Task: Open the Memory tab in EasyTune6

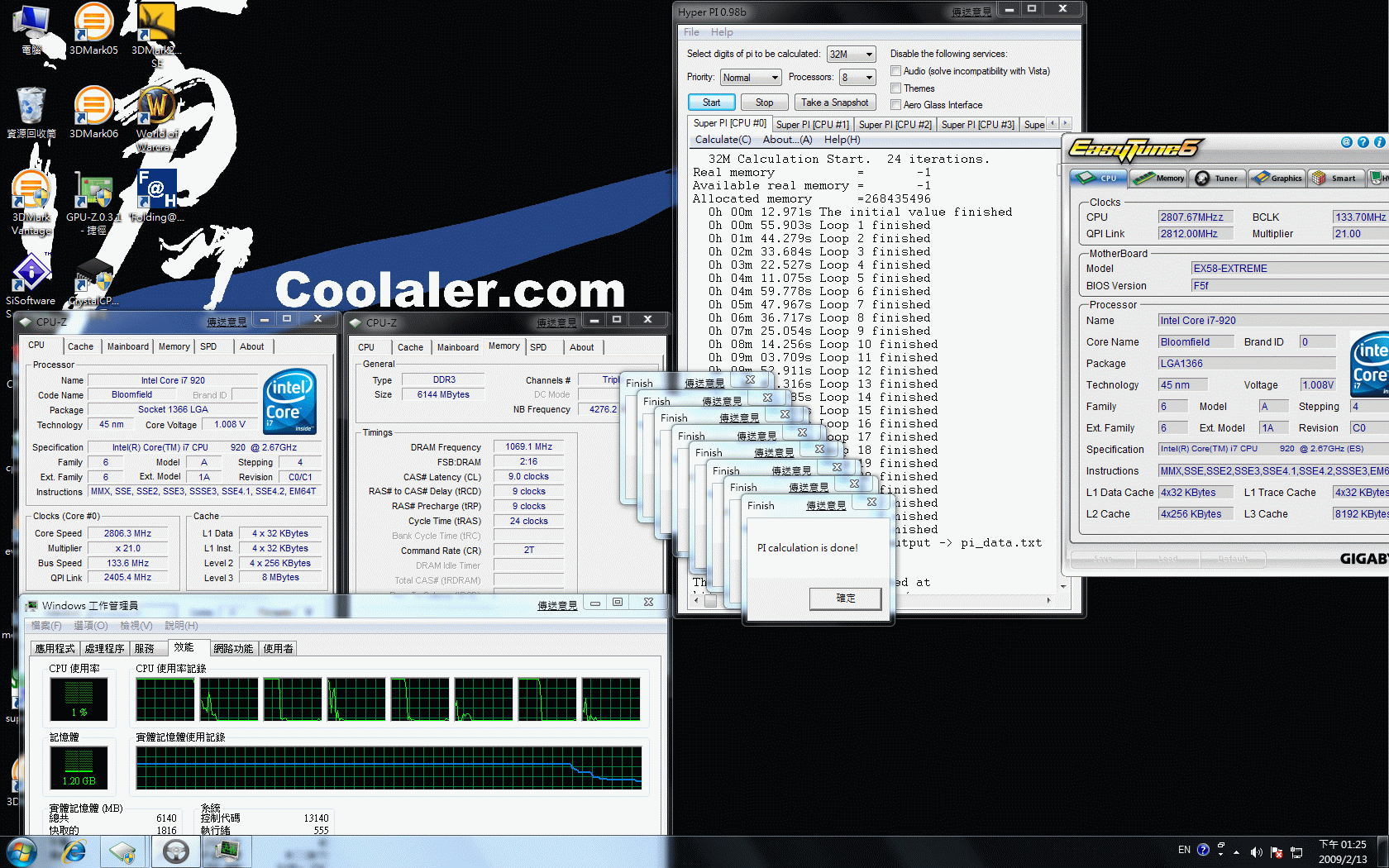Action: click(1159, 178)
